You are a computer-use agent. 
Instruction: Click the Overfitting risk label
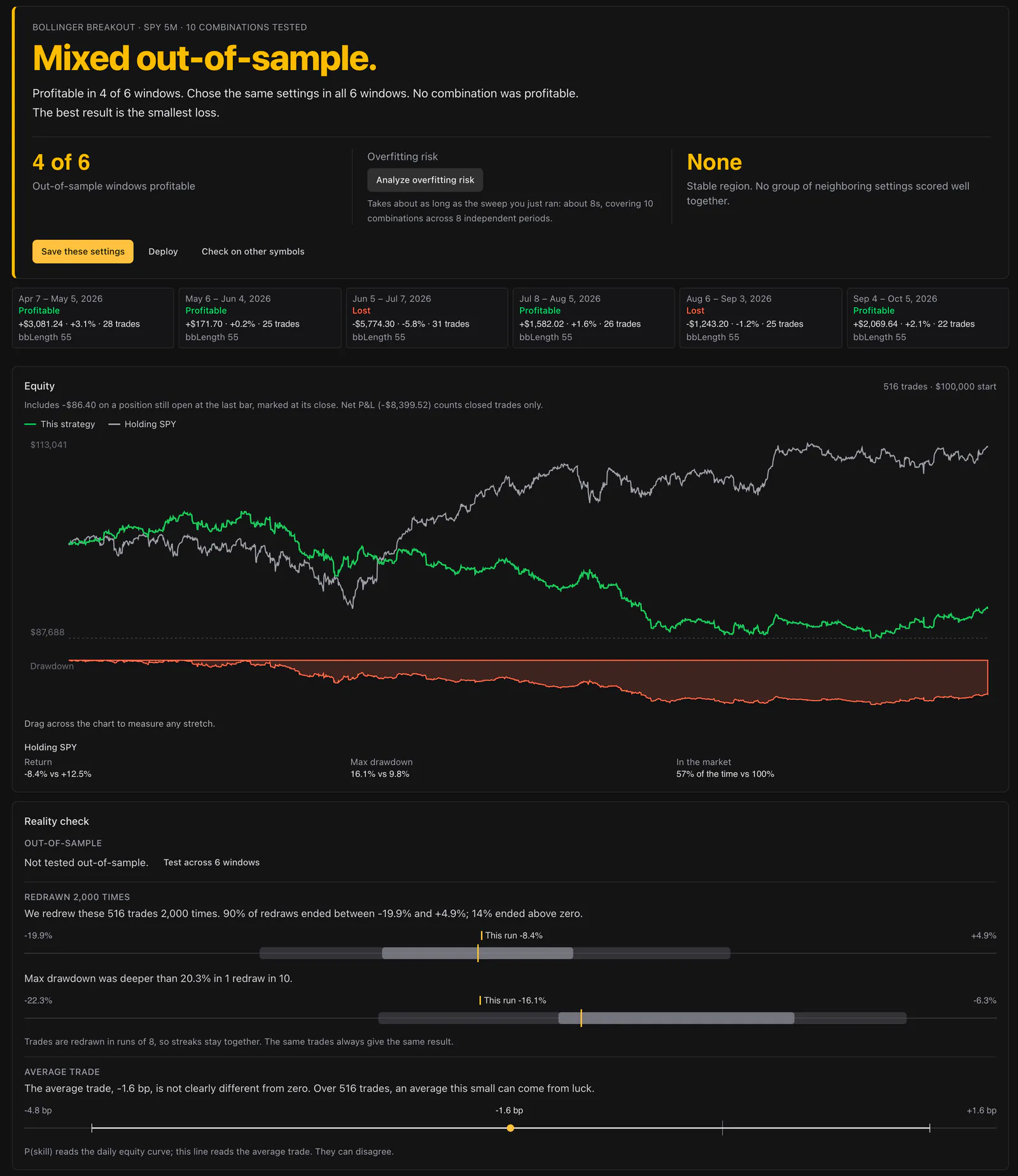click(x=402, y=157)
